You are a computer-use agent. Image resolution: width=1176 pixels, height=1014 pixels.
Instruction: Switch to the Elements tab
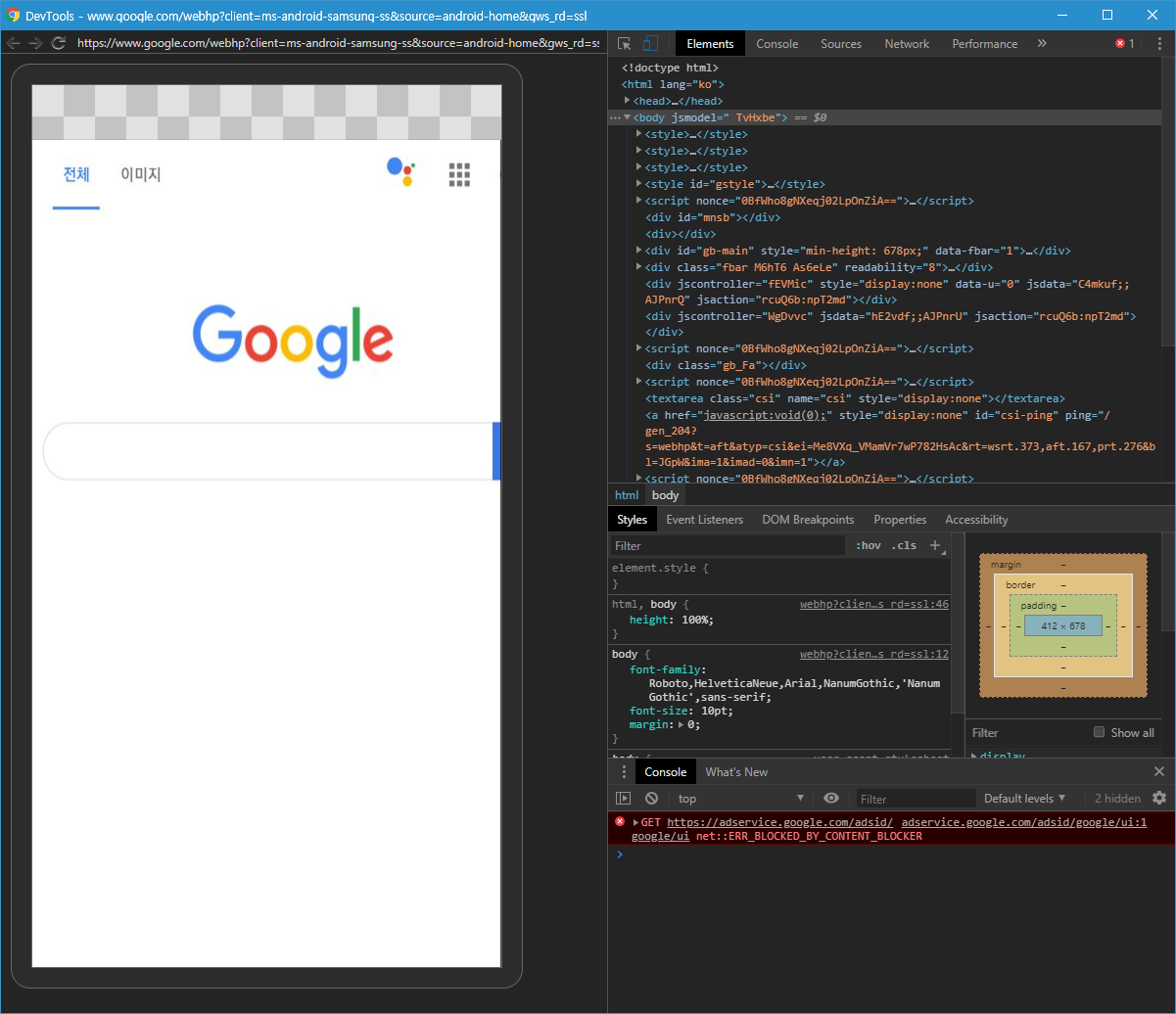point(710,44)
